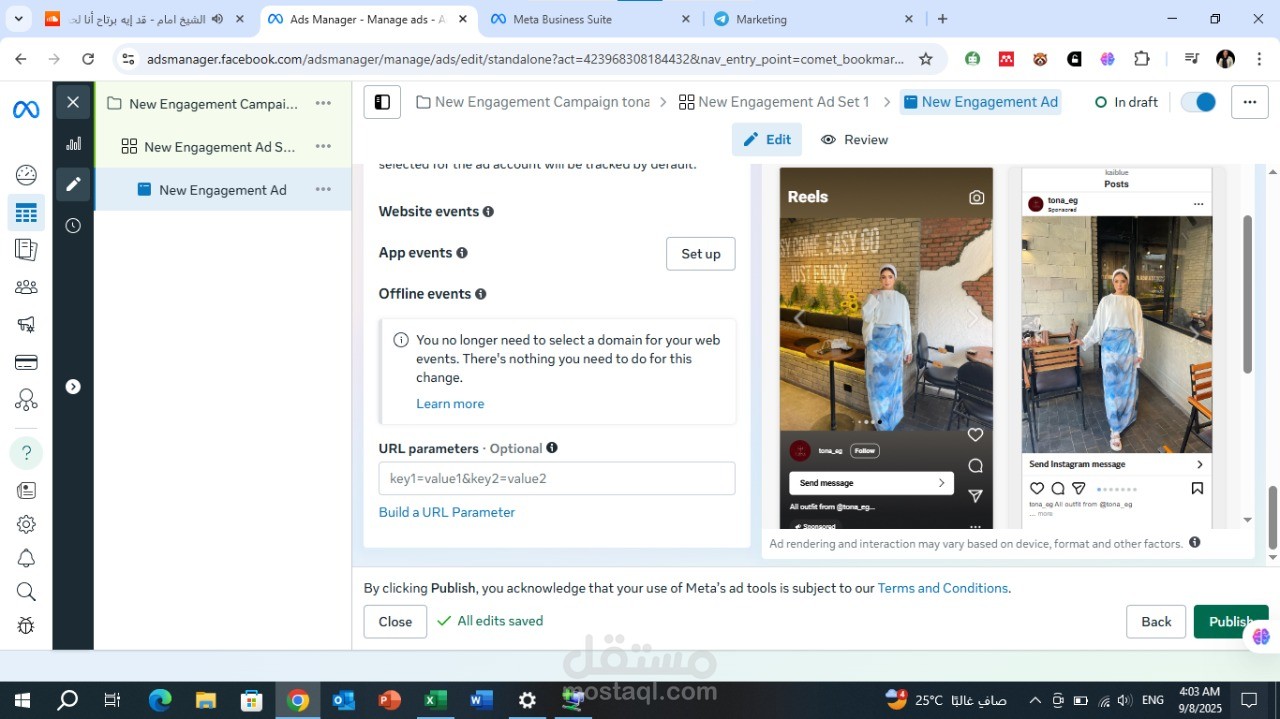Switch to the Edit tab
This screenshot has width=1280, height=719.
[x=767, y=140]
